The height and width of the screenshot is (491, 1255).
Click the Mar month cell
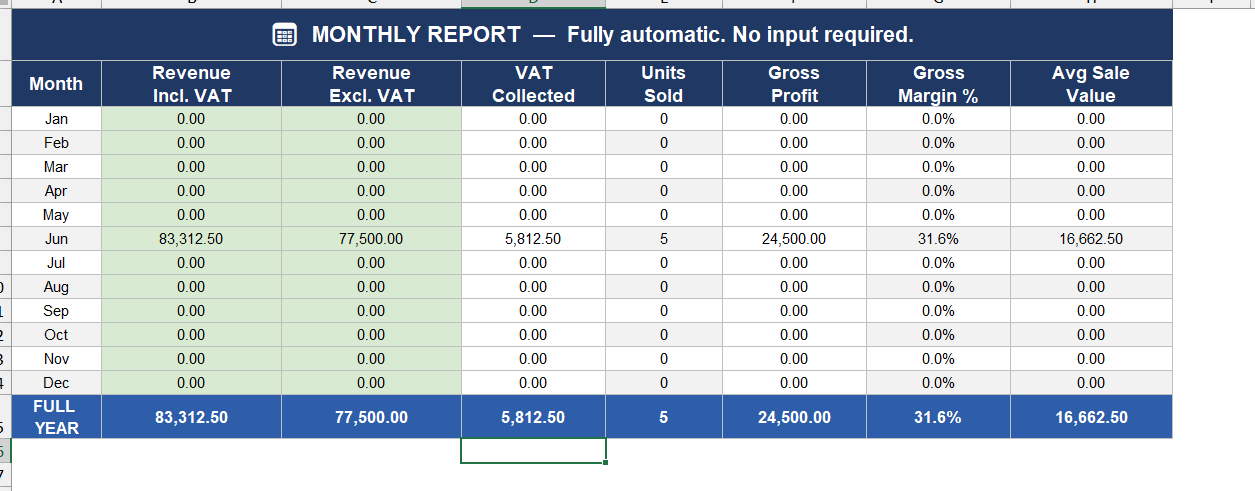pyautogui.click(x=56, y=167)
